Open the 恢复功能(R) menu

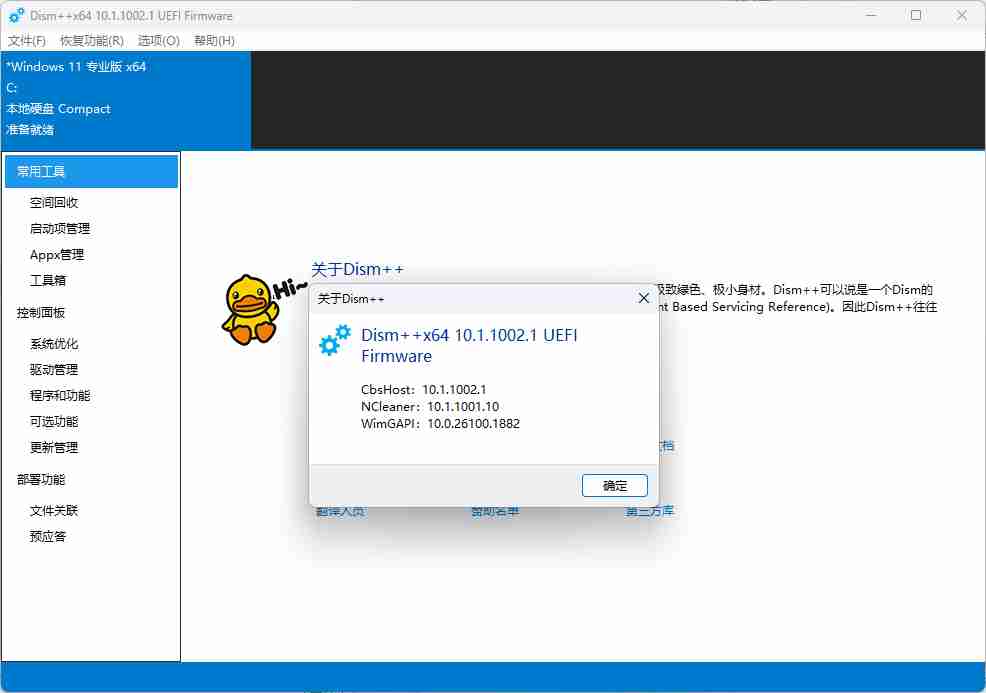(x=90, y=41)
